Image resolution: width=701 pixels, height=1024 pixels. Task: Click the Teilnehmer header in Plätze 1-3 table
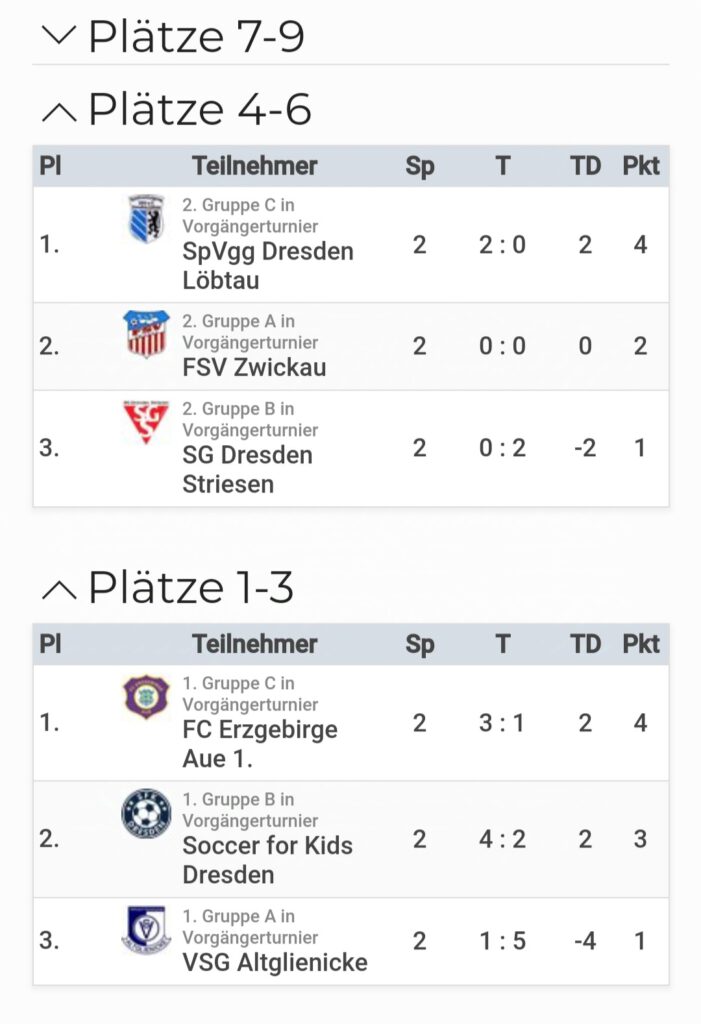pos(255,644)
